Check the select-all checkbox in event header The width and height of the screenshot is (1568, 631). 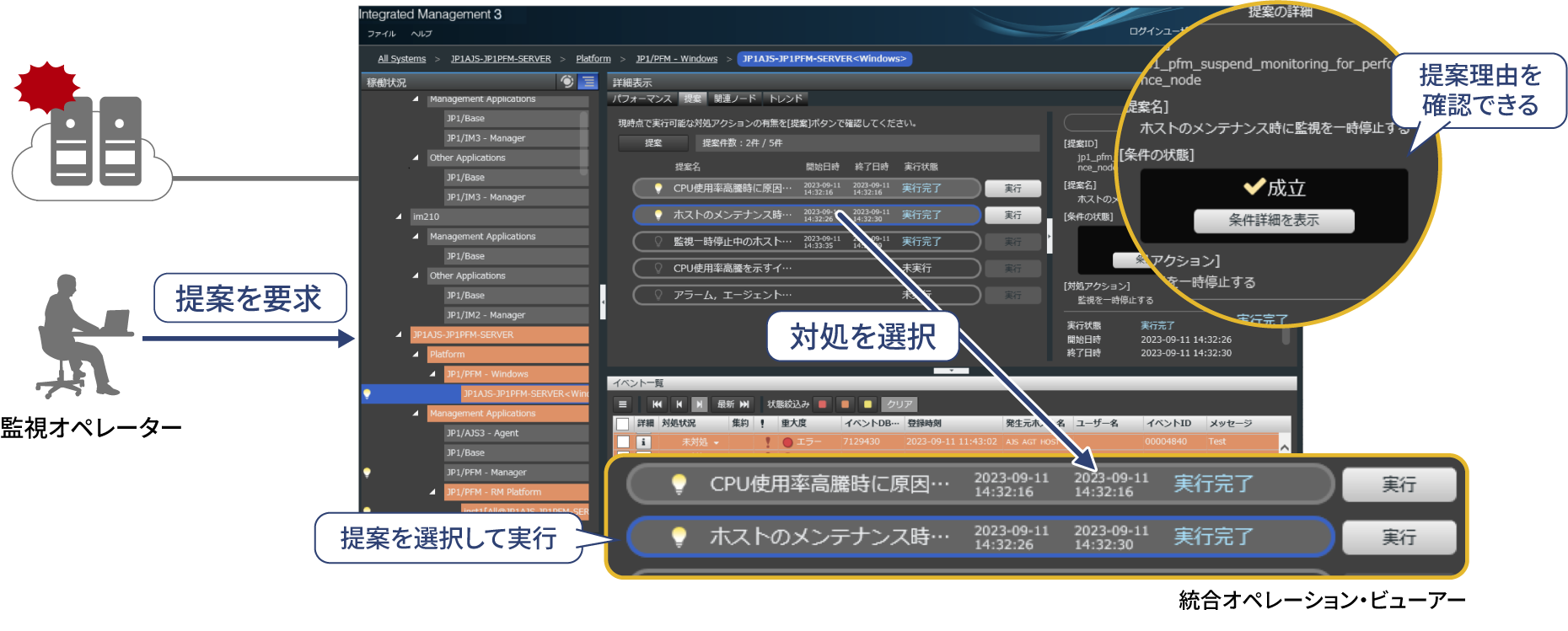coord(623,424)
